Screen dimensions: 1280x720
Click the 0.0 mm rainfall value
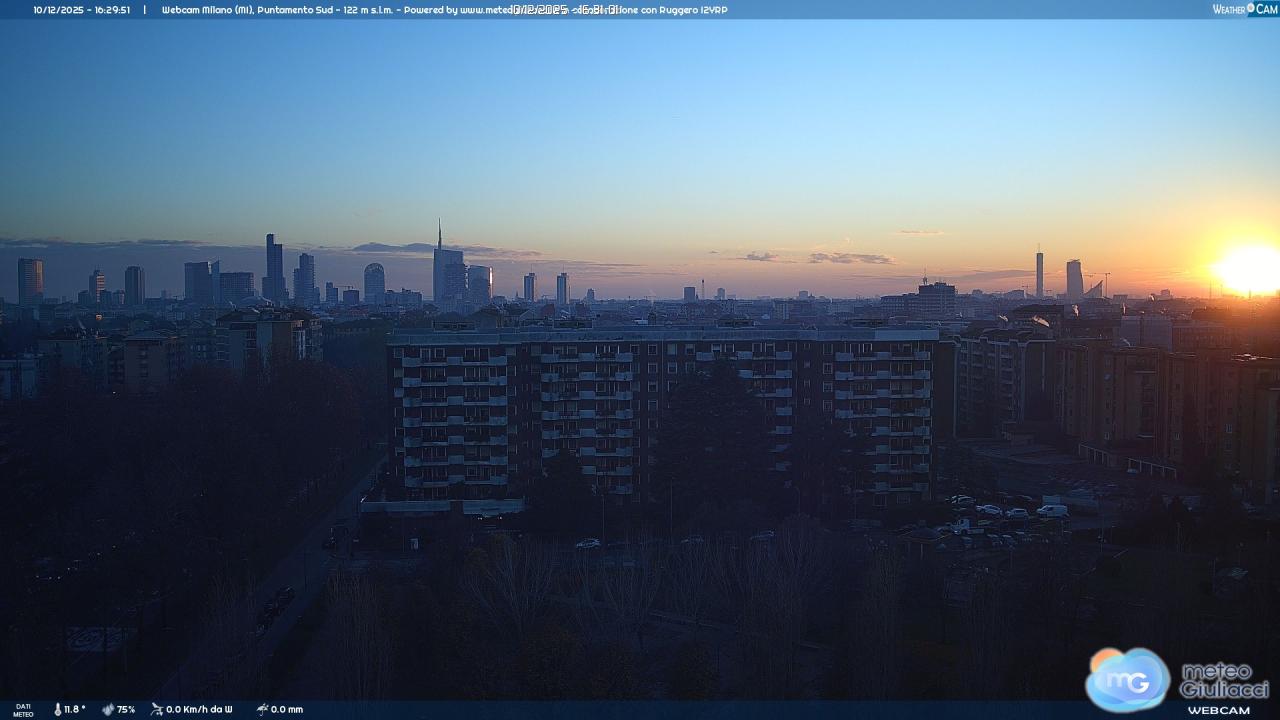287,709
